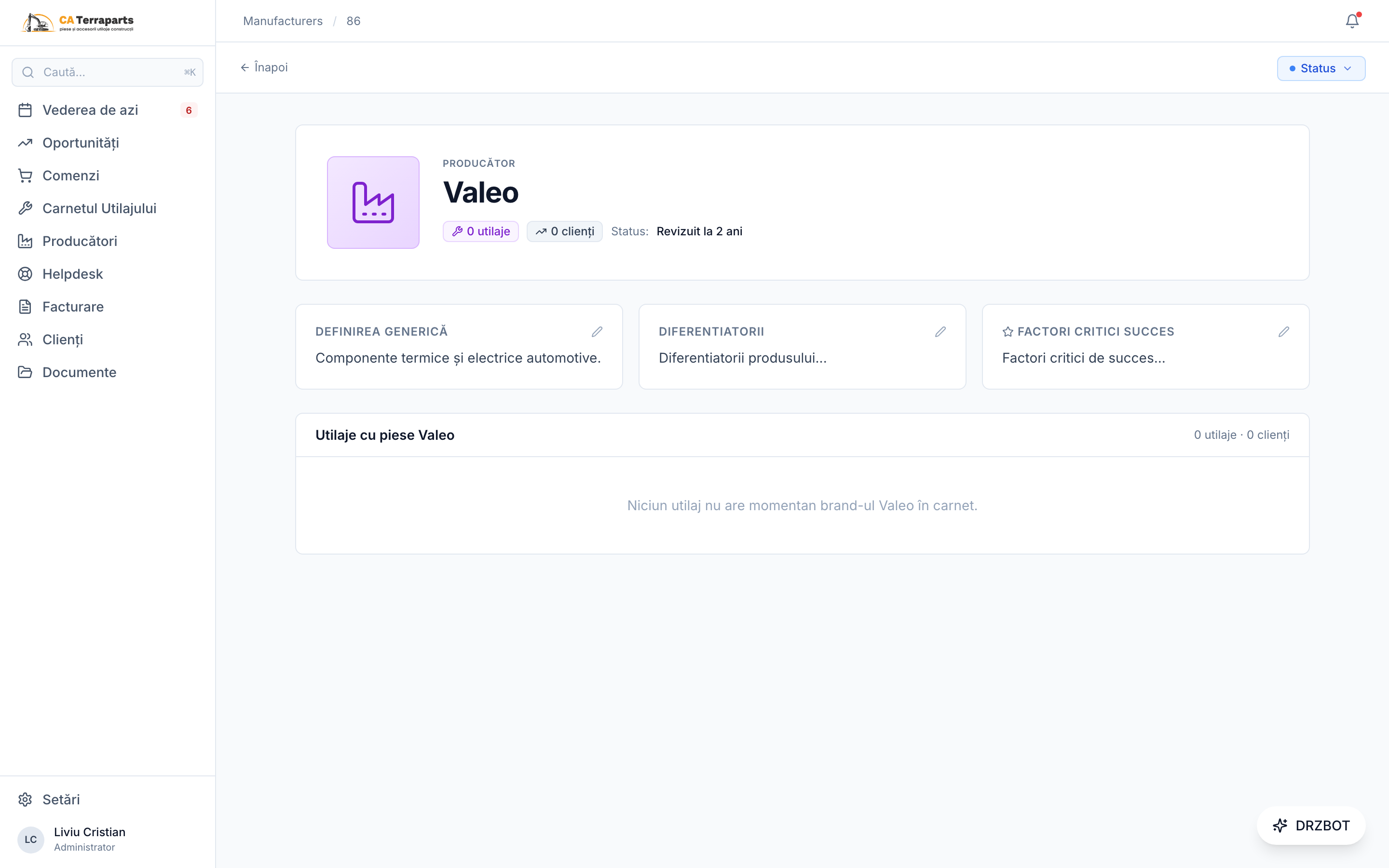Viewport: 1389px width, 868px height.
Task: Open Setări
Action: coord(108,800)
